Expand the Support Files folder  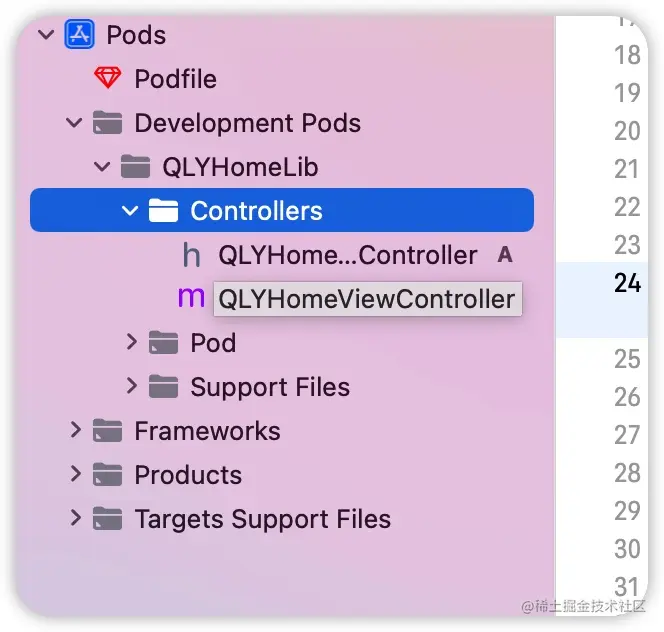point(132,386)
